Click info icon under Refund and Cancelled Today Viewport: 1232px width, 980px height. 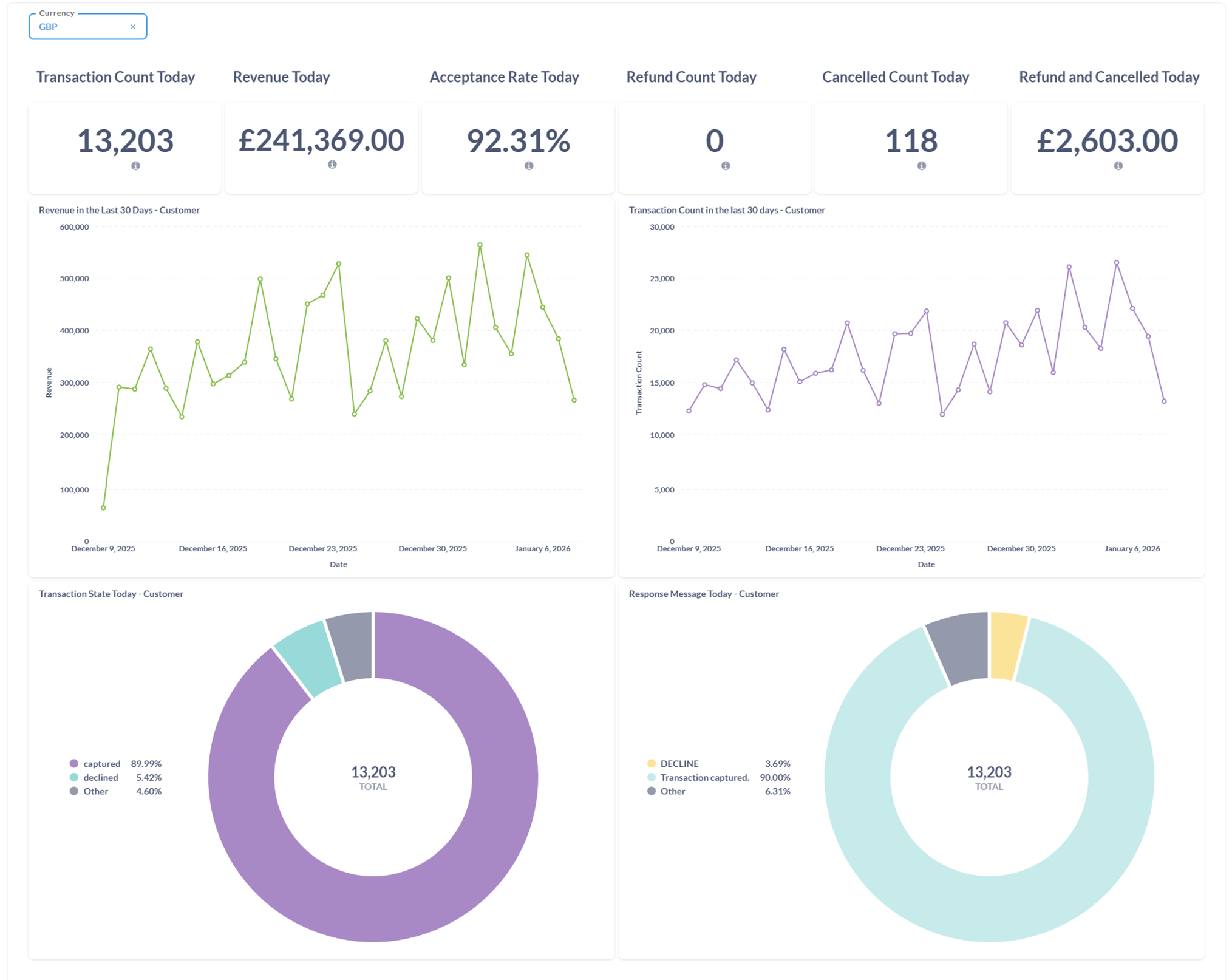(x=1118, y=166)
